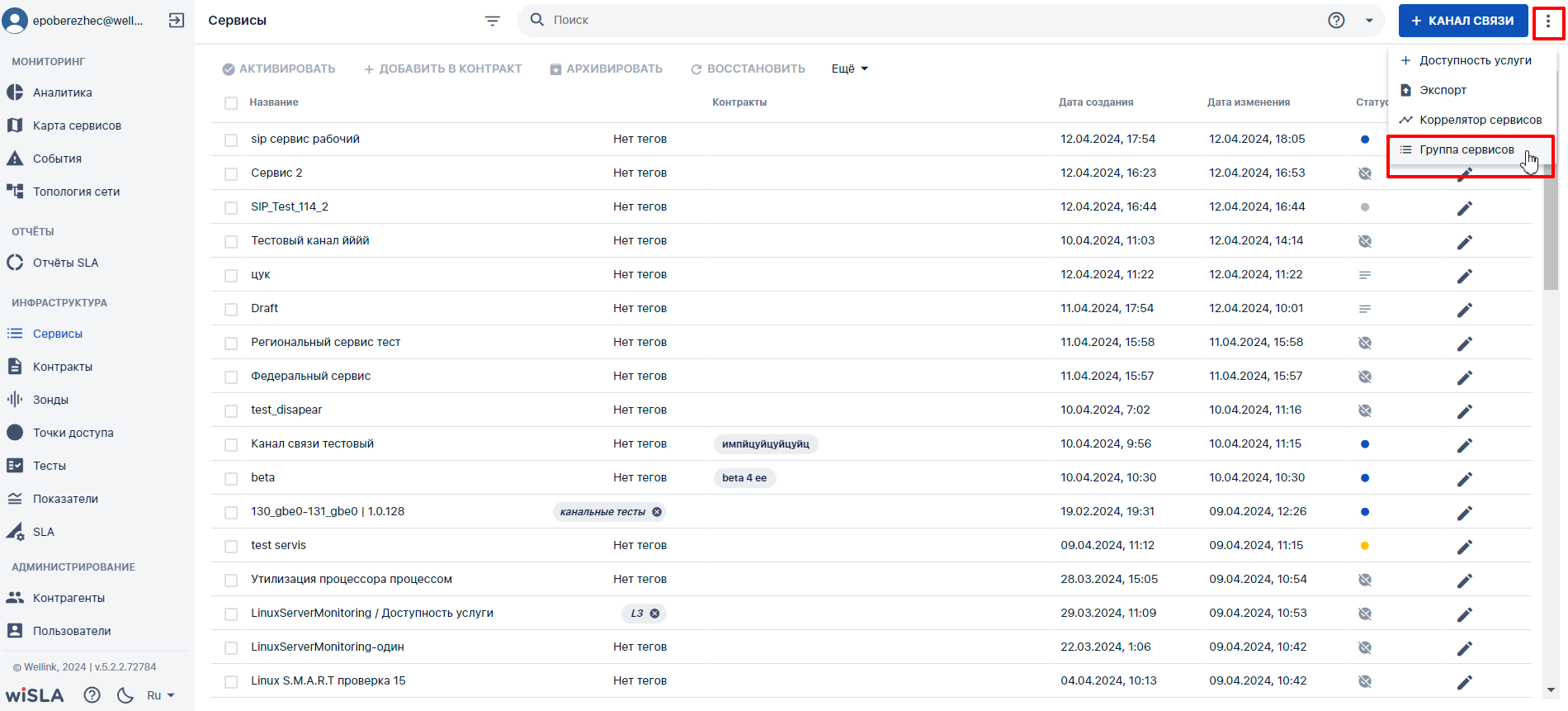
Task: Check the Сервис 2 row checkbox
Action: [x=231, y=174]
